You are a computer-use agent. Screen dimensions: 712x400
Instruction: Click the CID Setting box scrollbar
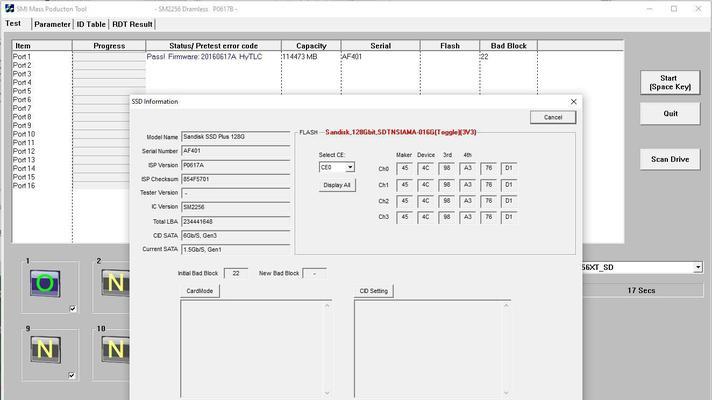506,349
